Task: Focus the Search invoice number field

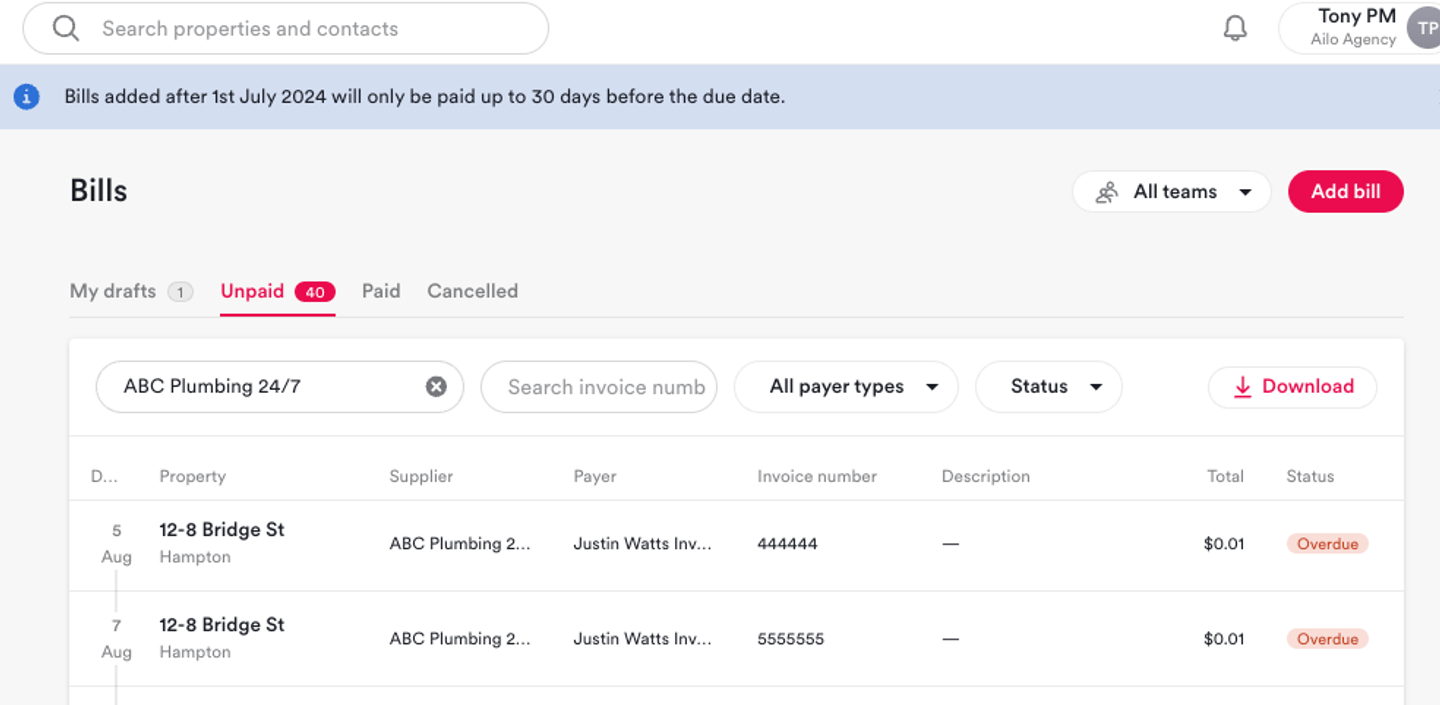Action: click(x=606, y=387)
